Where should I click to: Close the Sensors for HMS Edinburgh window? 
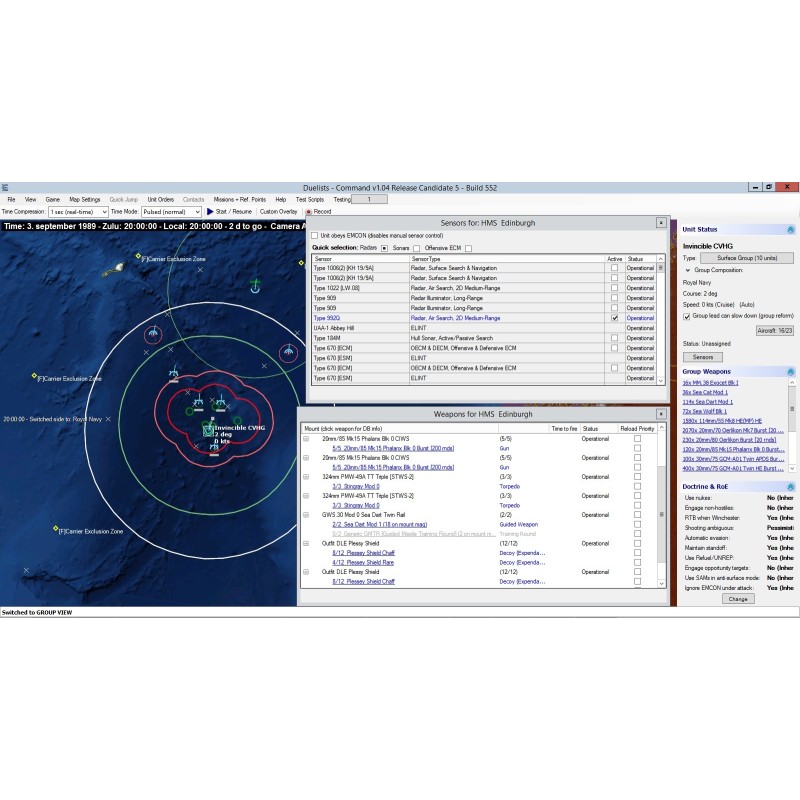pos(660,222)
